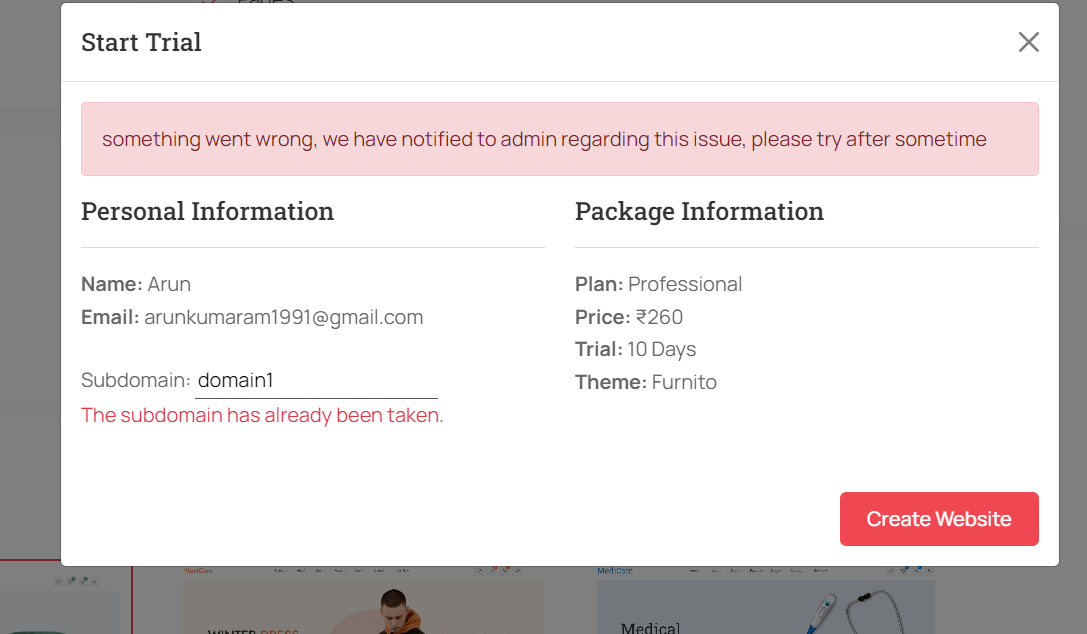Screen dimensions: 1087x634
Task: Click the Create Website button
Action: tap(939, 519)
